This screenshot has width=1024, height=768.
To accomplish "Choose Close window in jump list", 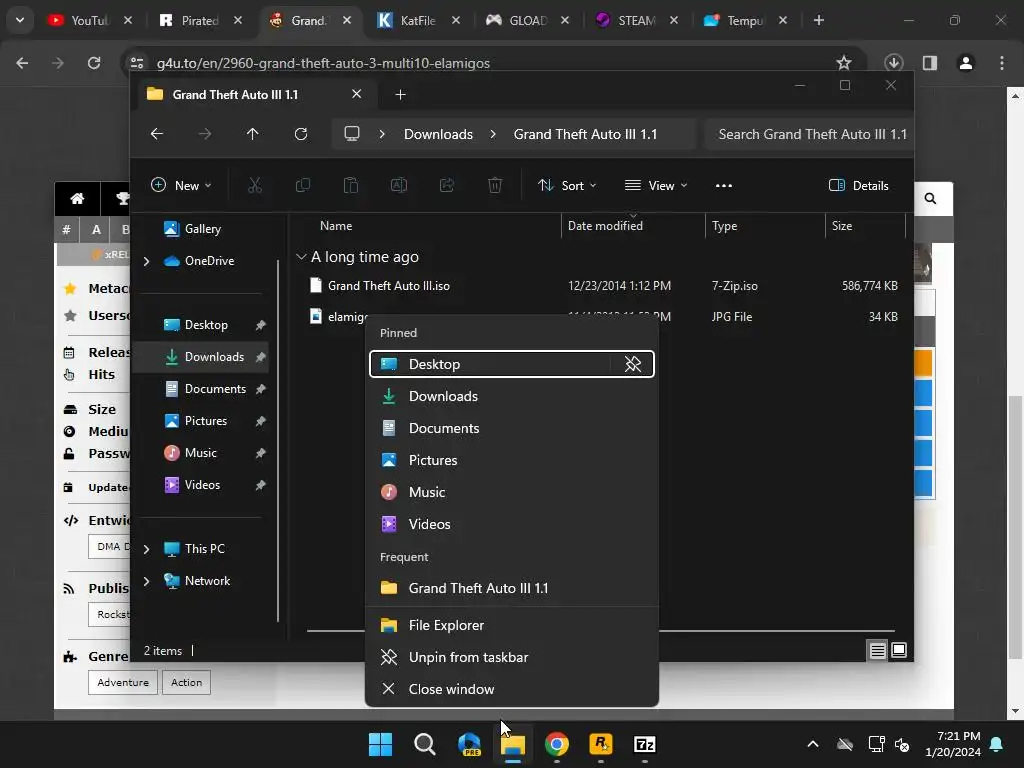I will [x=511, y=689].
